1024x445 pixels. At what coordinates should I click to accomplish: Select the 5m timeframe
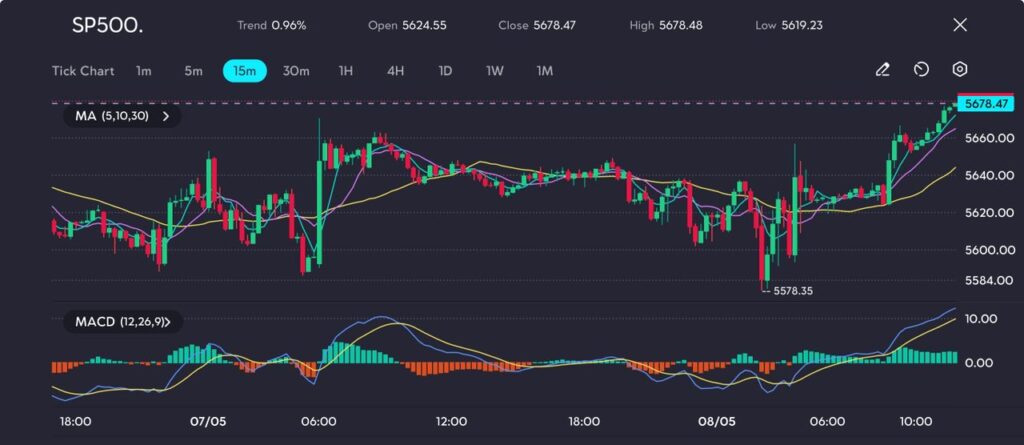coord(193,71)
